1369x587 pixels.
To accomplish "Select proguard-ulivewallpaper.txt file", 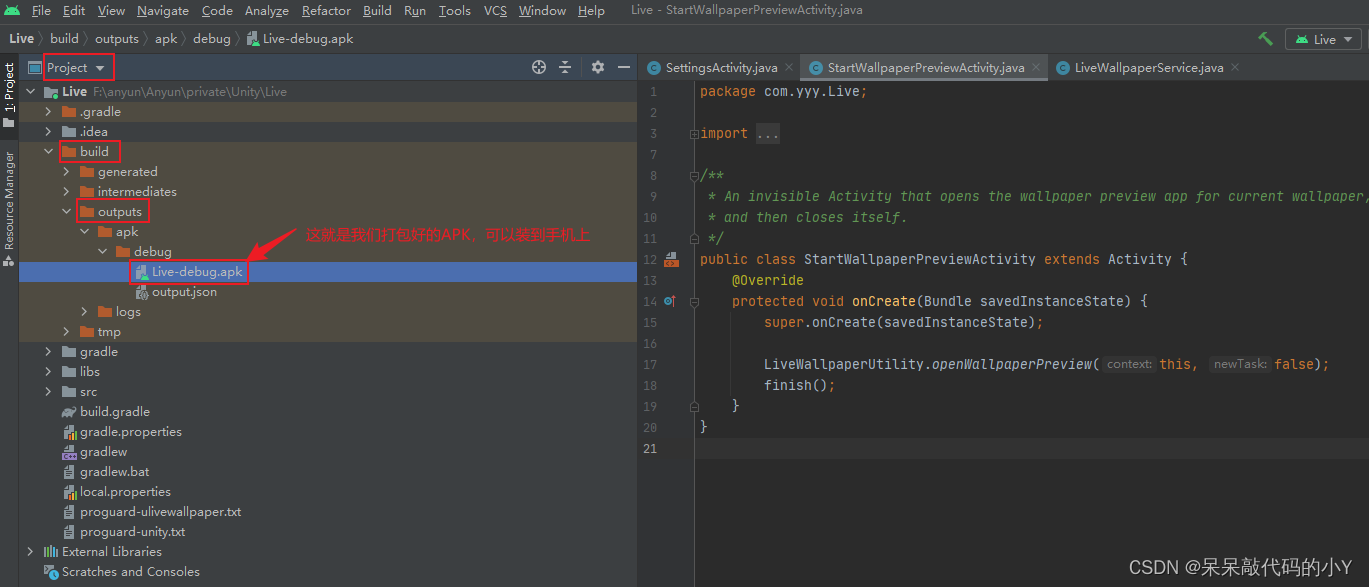I will click(x=328, y=512).
